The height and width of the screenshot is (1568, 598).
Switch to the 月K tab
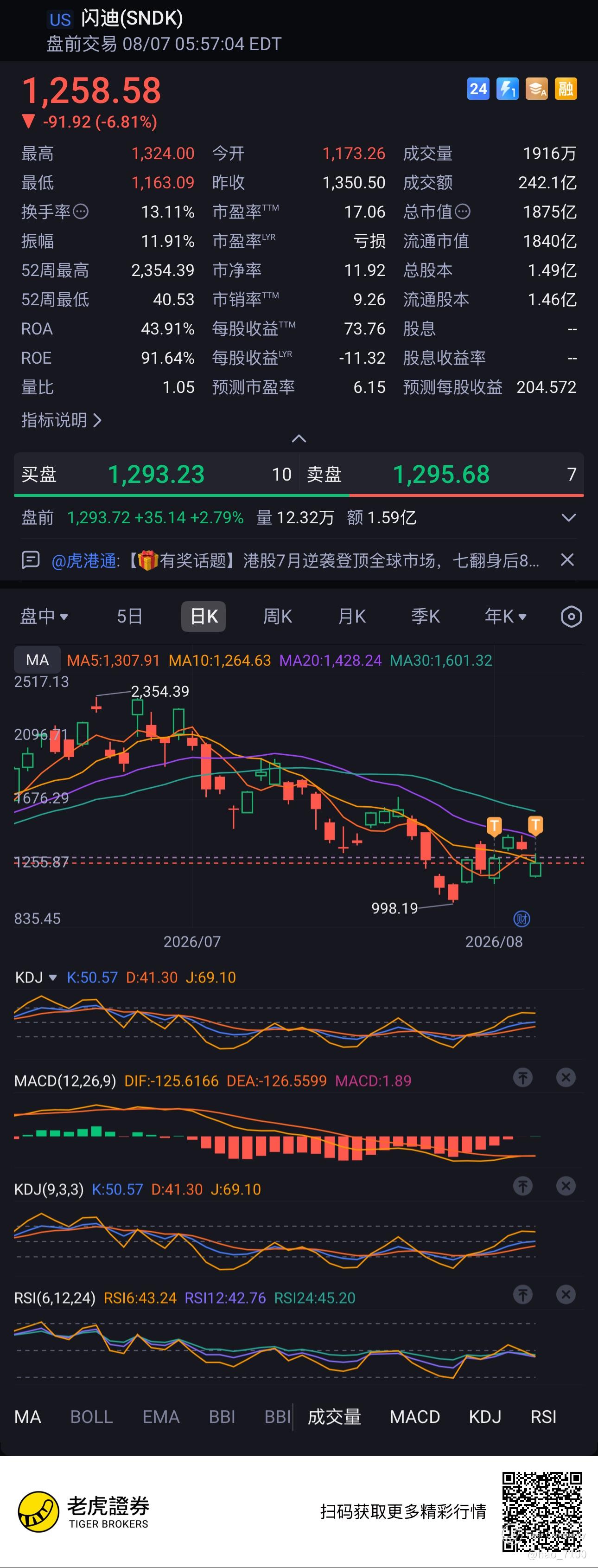tap(352, 617)
